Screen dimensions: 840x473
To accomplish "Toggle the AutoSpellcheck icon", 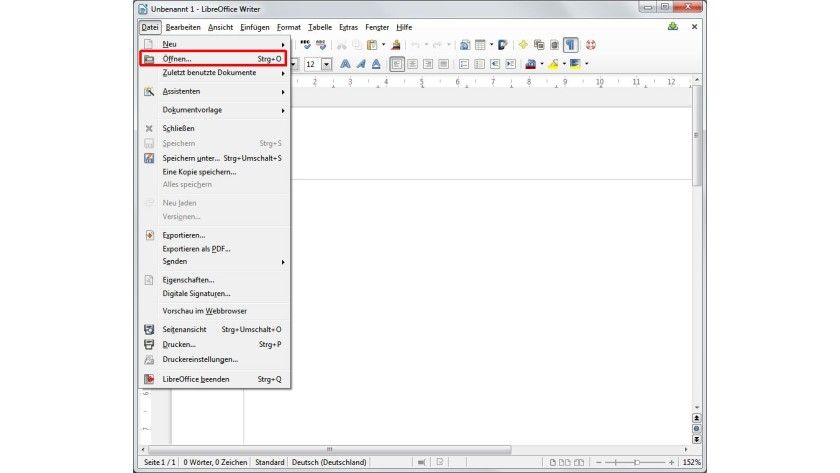I will click(x=321, y=45).
